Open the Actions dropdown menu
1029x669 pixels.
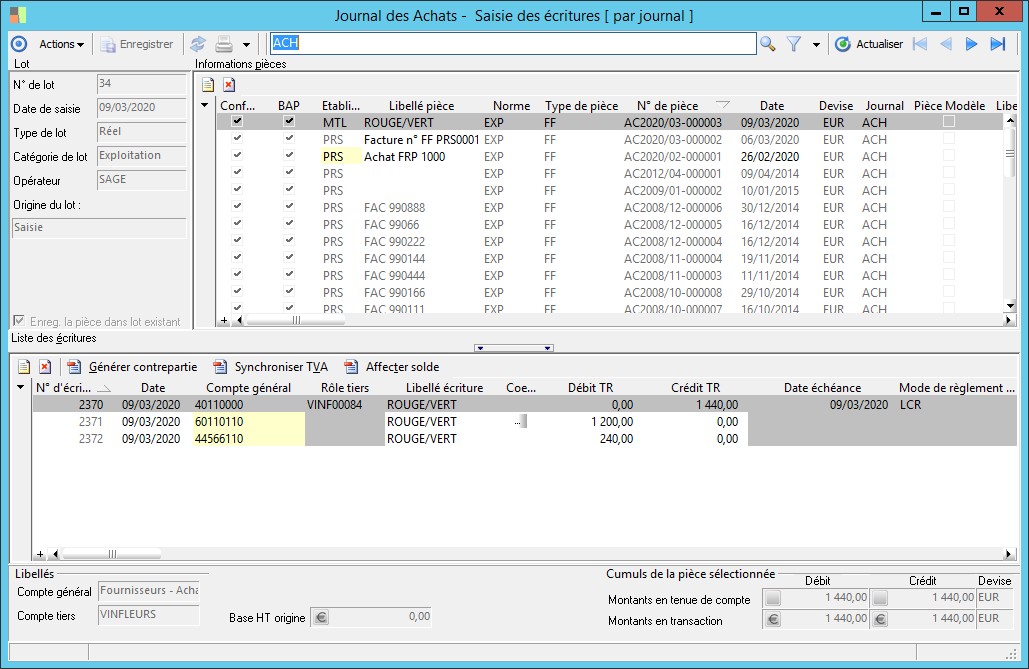[x=61, y=44]
